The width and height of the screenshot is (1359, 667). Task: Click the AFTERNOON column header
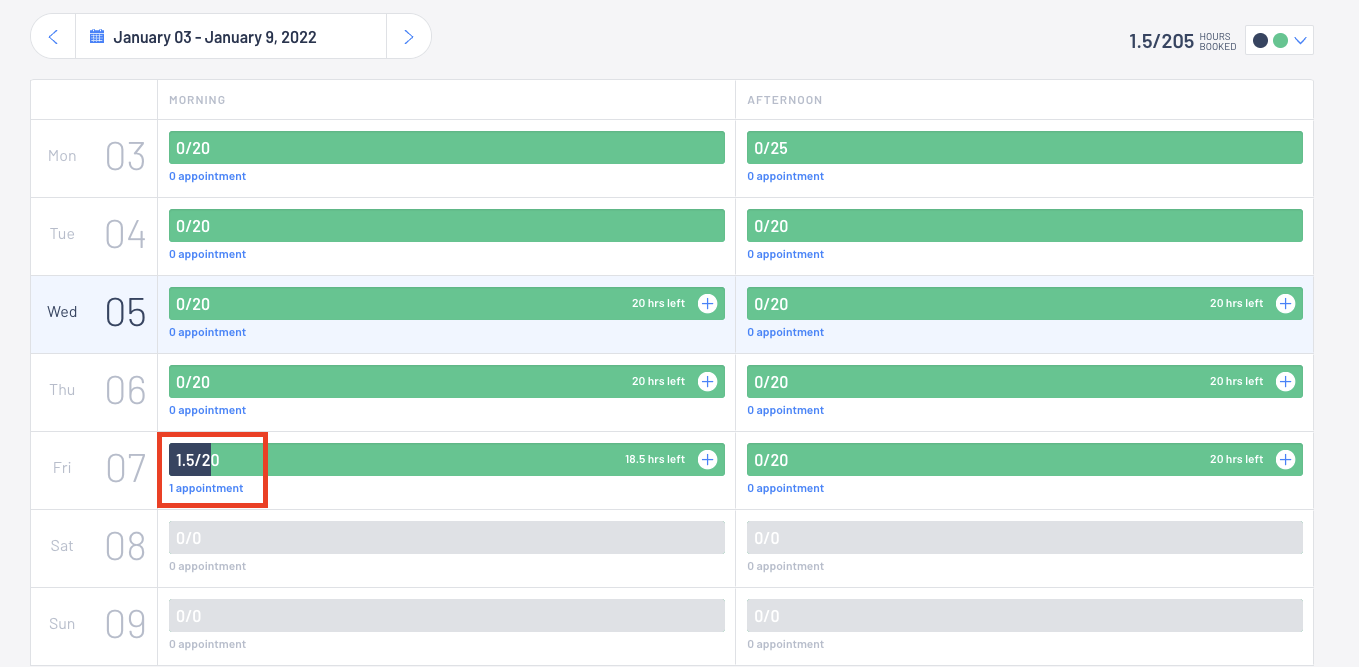click(x=785, y=100)
